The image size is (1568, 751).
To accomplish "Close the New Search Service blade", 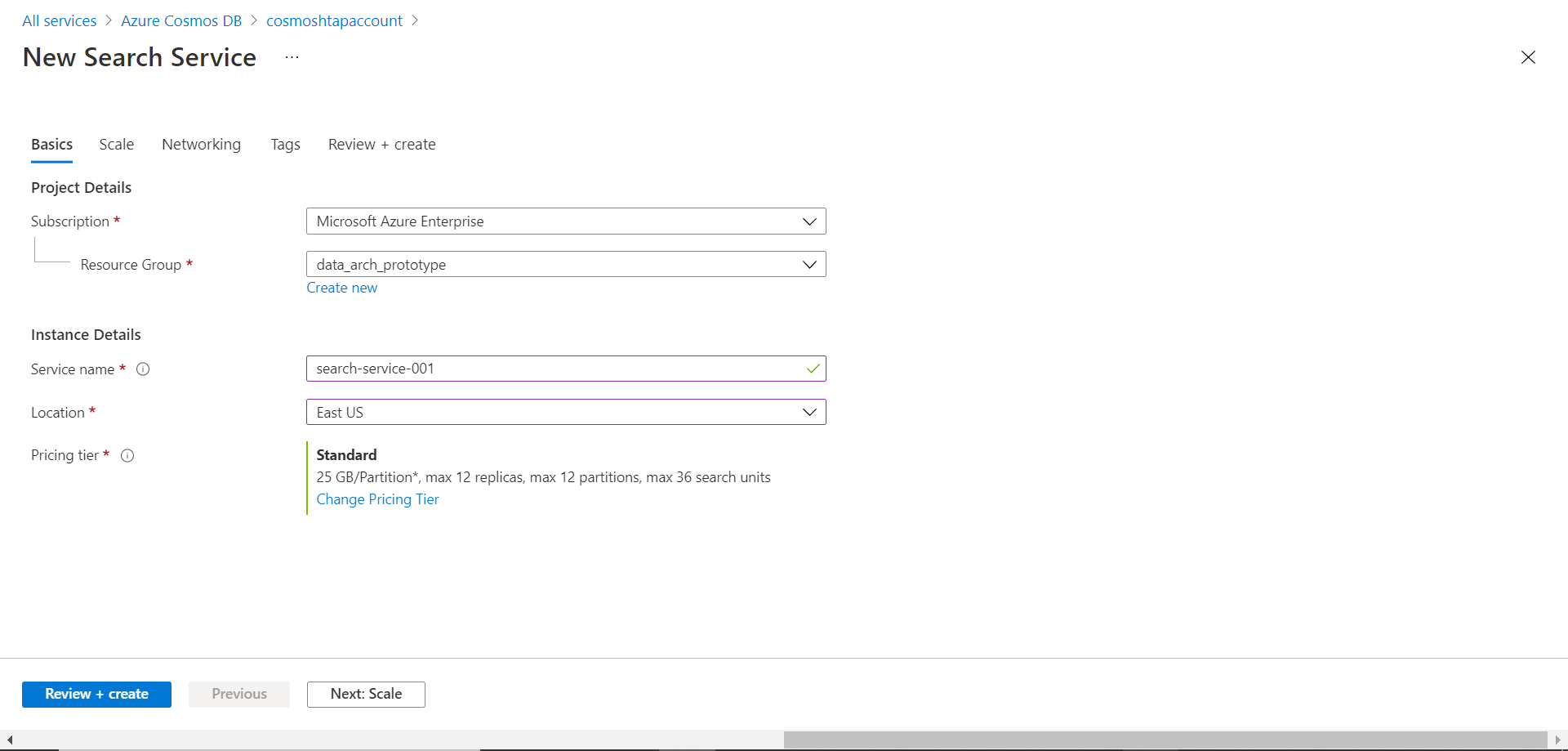I will coord(1528,57).
